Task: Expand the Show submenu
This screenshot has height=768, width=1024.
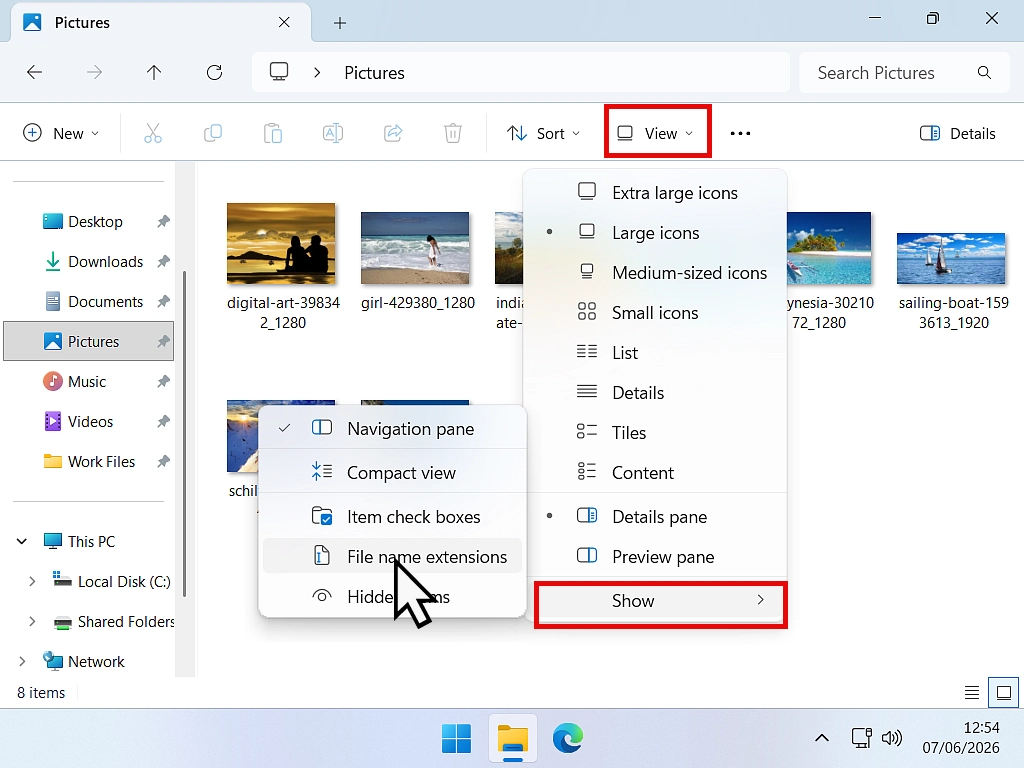Action: click(x=660, y=601)
